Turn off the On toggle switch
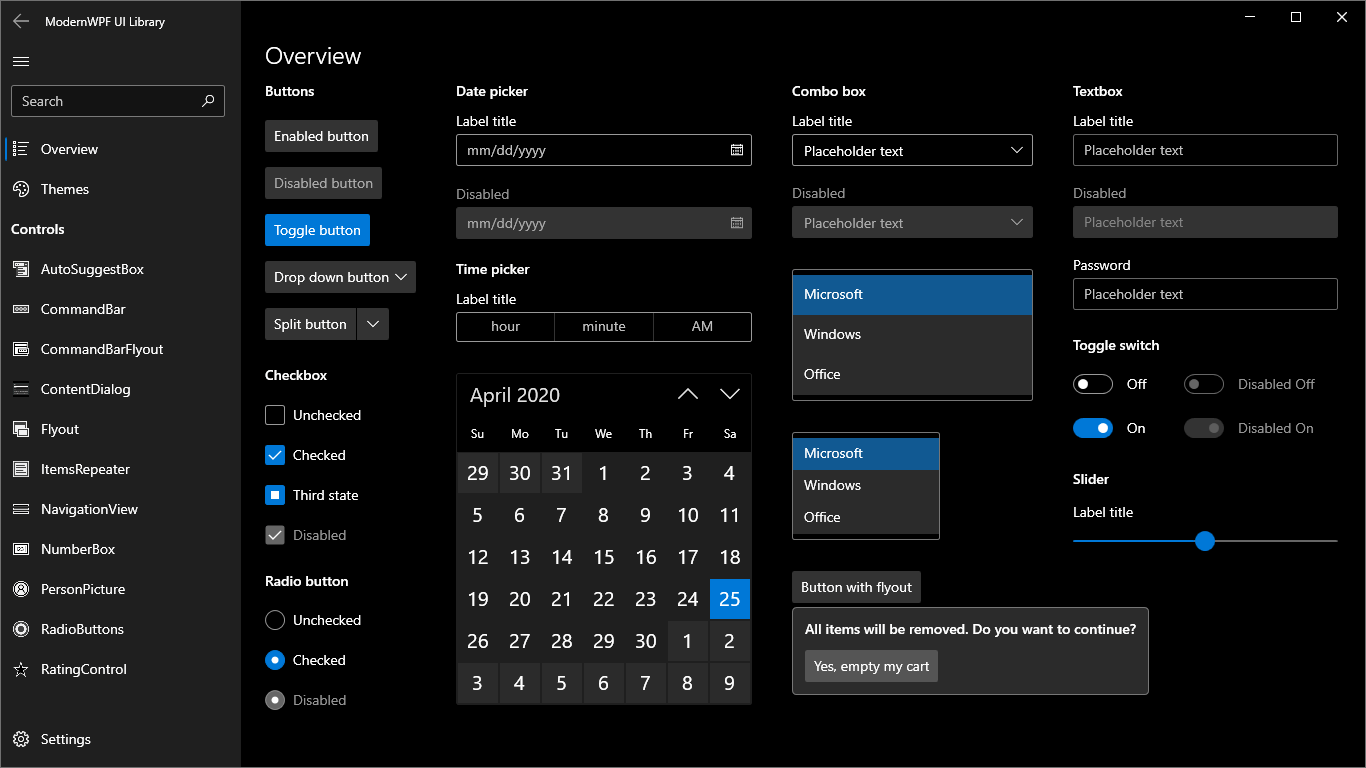Viewport: 1366px width, 768px height. pyautogui.click(x=1093, y=428)
